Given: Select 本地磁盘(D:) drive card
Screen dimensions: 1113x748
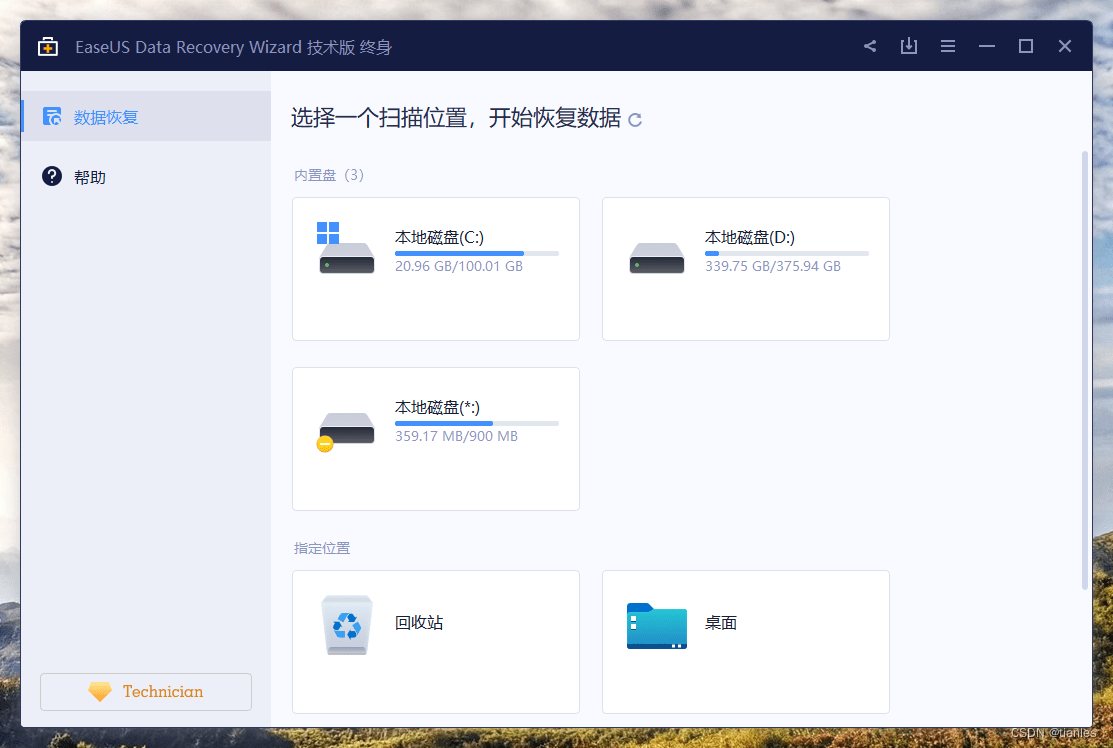Looking at the screenshot, I should [745, 268].
